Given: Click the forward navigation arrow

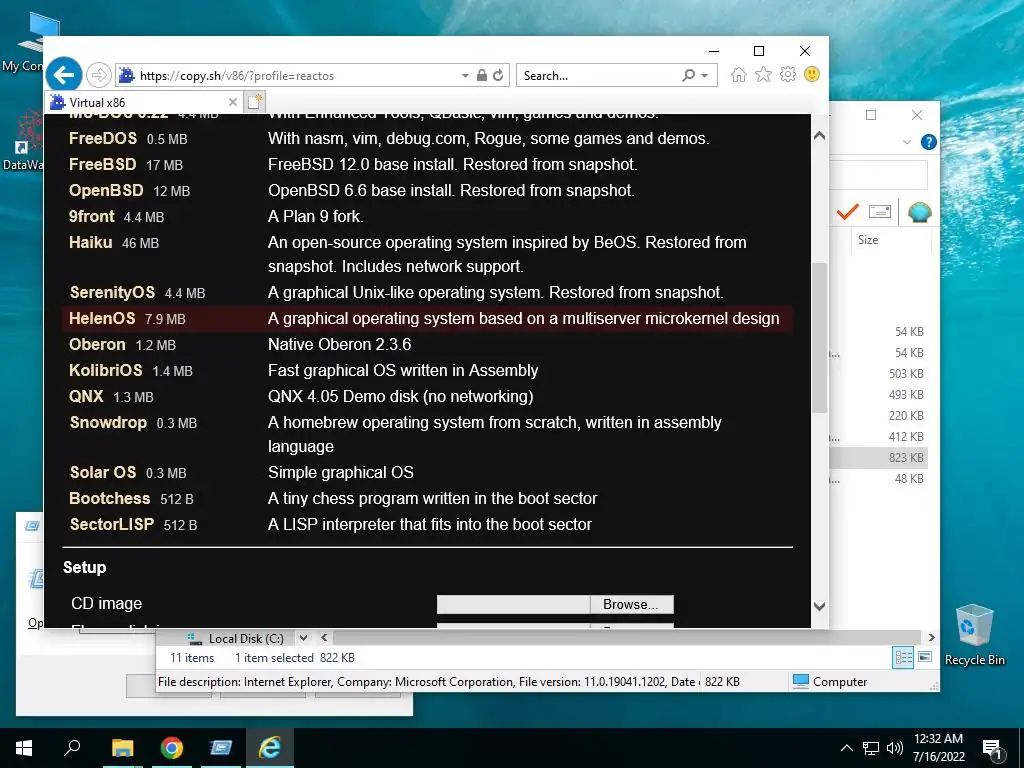Looking at the screenshot, I should (98, 75).
